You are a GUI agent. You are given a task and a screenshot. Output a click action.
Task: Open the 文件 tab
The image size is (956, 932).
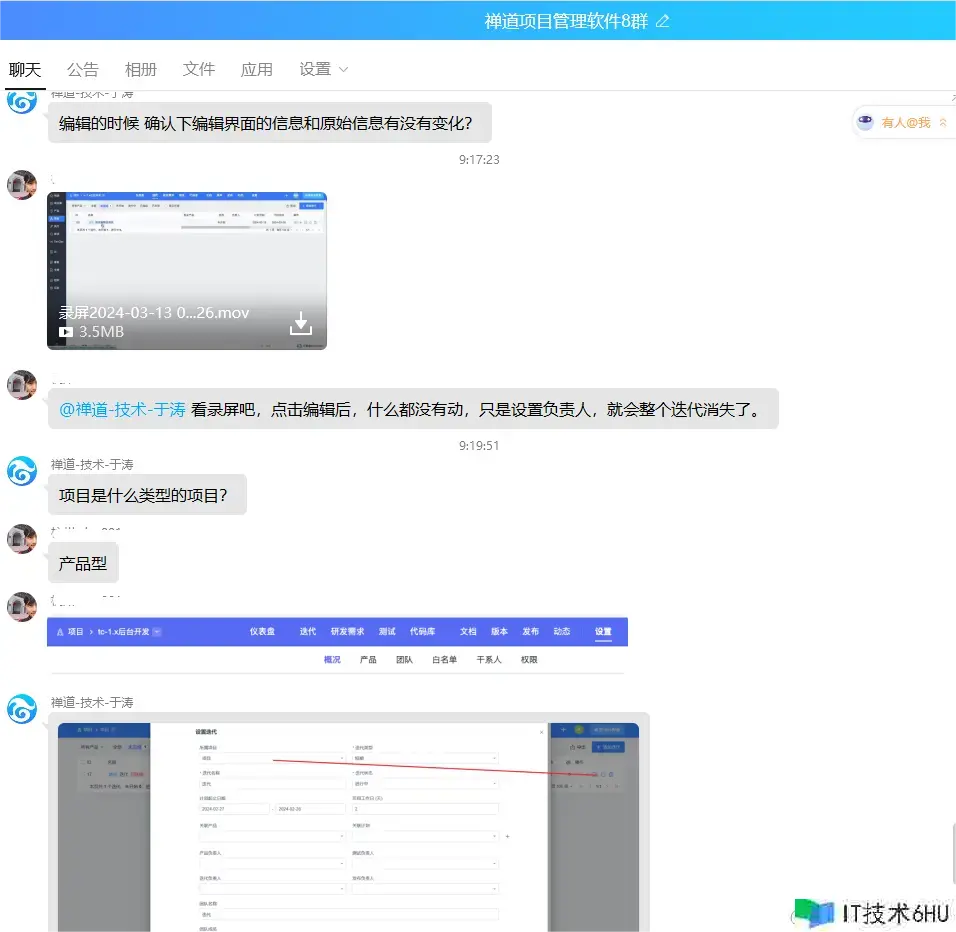[x=199, y=69]
